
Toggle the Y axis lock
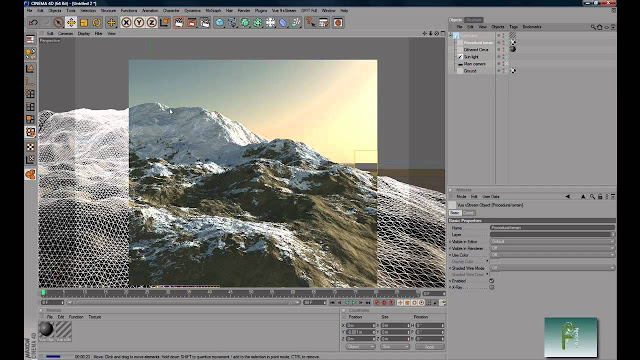pyautogui.click(x=139, y=23)
